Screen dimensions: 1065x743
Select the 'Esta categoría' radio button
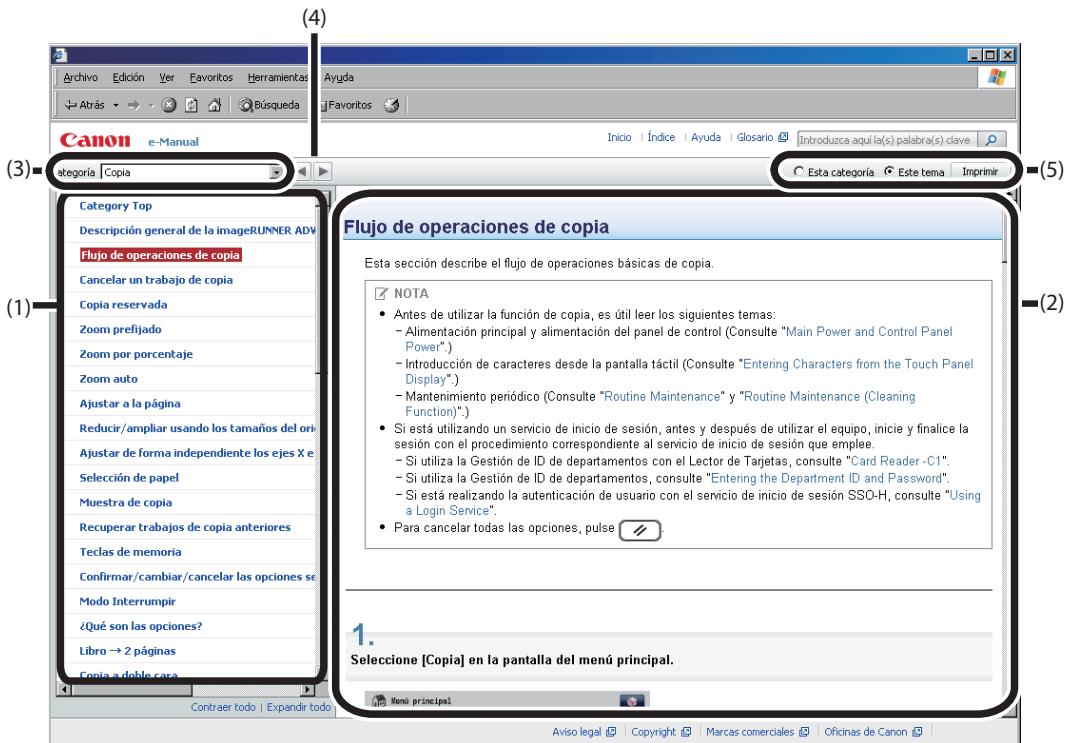point(798,172)
